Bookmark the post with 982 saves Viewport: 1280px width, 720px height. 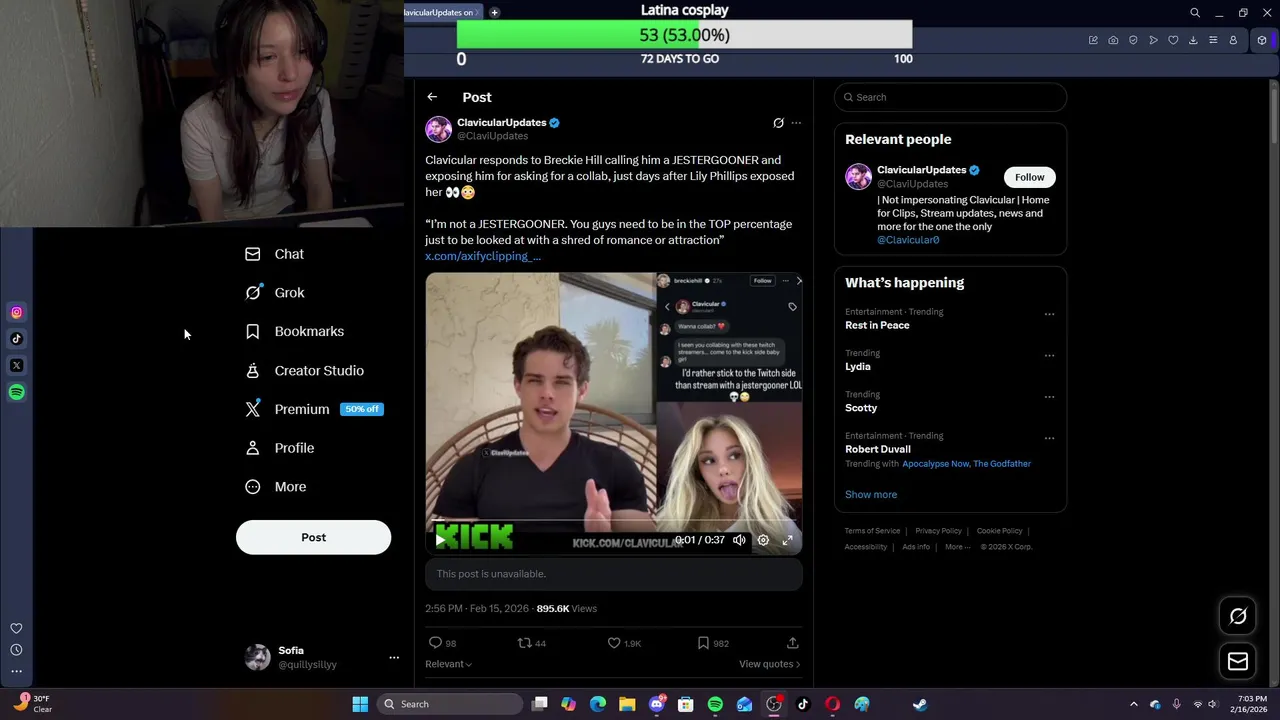click(703, 643)
